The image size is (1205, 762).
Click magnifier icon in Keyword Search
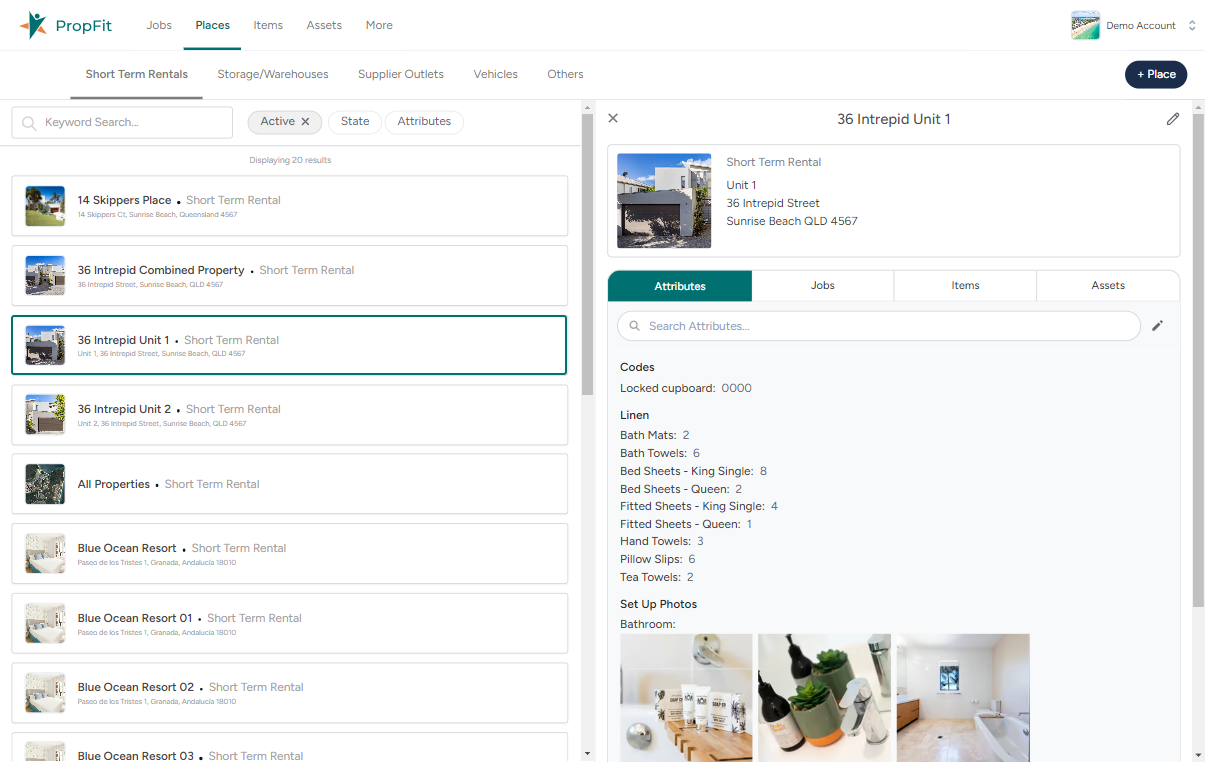tap(29, 123)
